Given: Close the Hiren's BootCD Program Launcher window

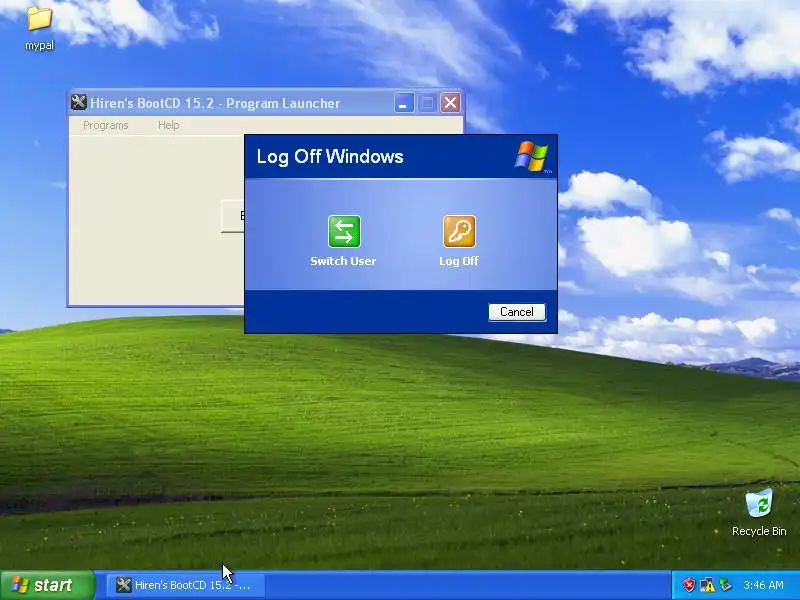Looking at the screenshot, I should [451, 103].
